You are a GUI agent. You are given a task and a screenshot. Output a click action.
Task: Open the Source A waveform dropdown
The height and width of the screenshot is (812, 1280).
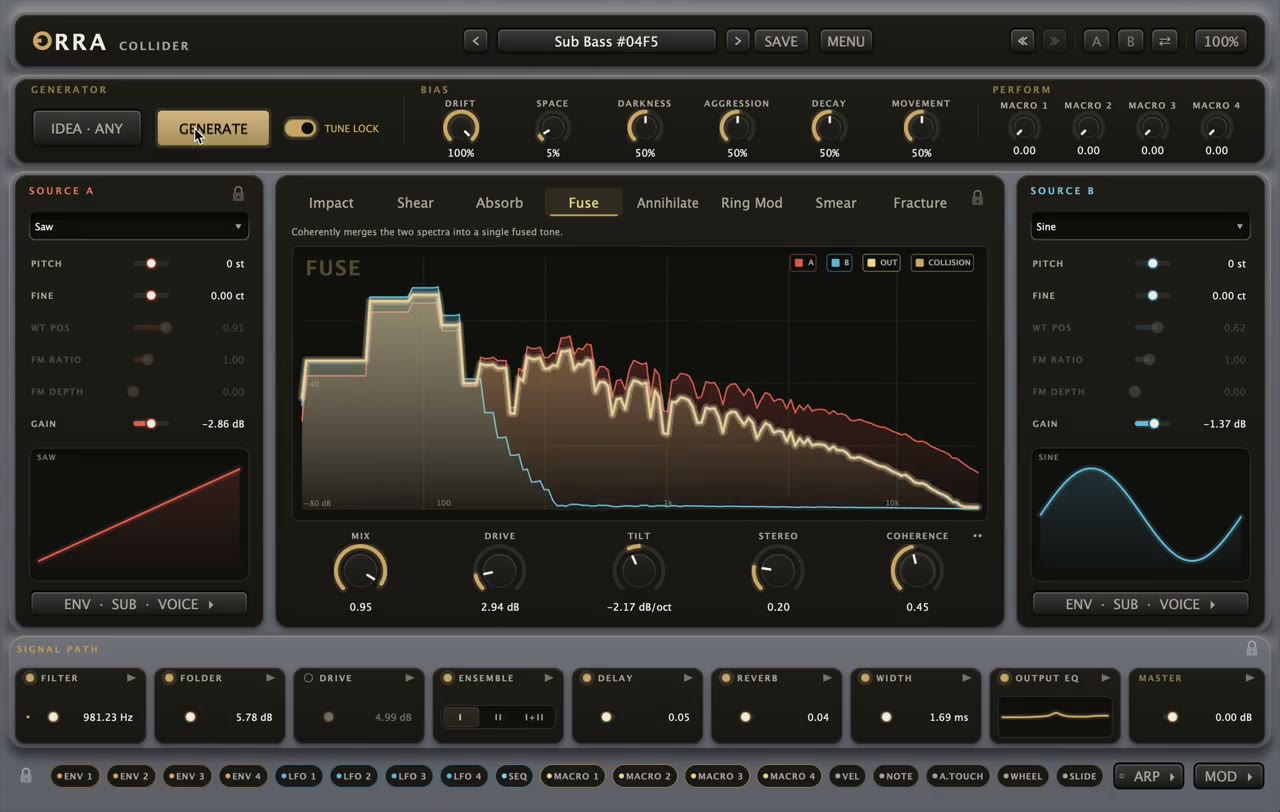138,227
